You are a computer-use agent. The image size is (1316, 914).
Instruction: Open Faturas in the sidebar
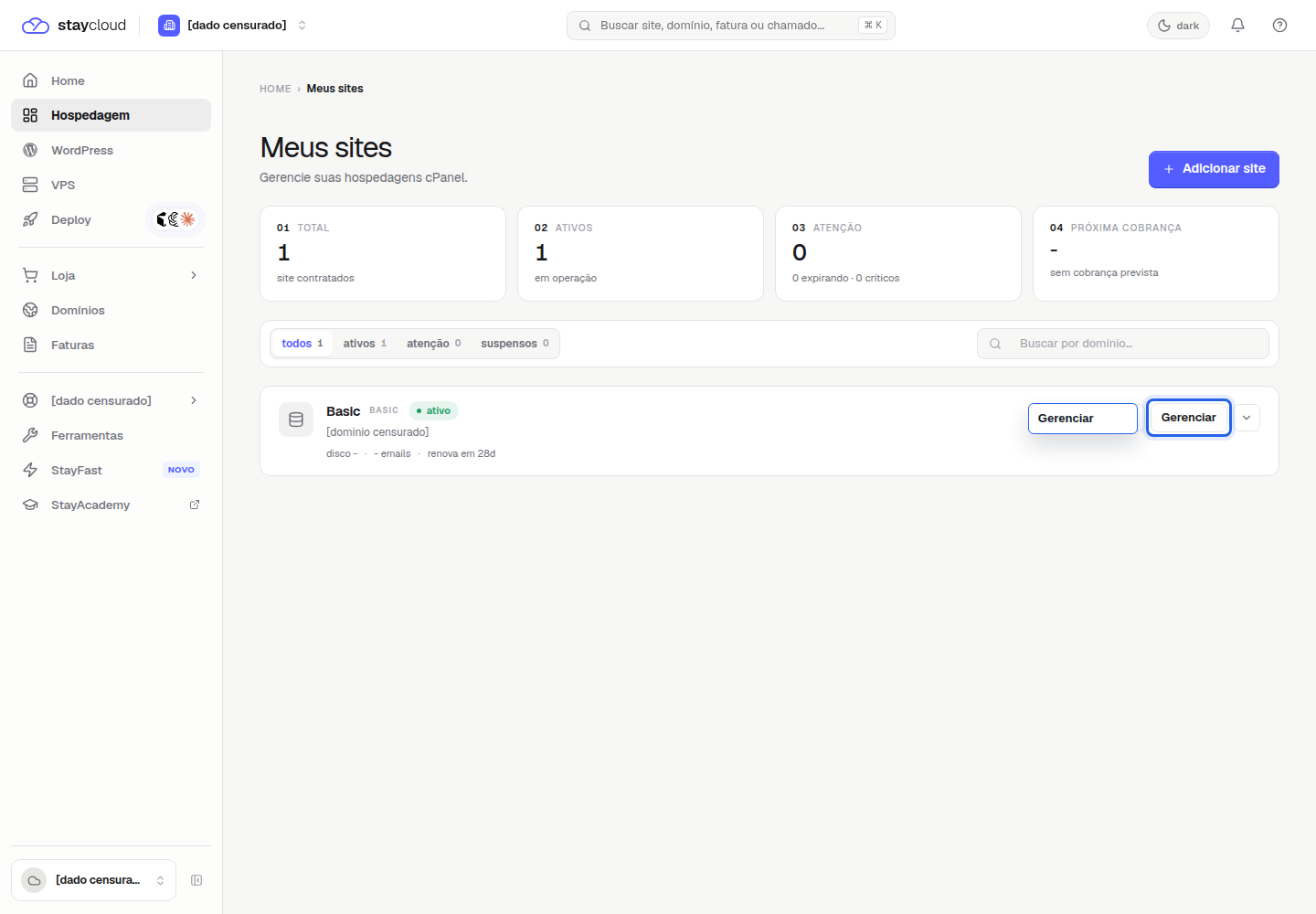(x=111, y=345)
